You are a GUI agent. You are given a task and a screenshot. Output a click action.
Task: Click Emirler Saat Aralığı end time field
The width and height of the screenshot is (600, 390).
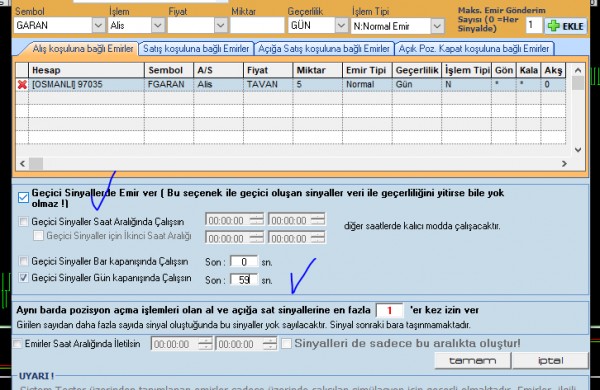point(246,344)
